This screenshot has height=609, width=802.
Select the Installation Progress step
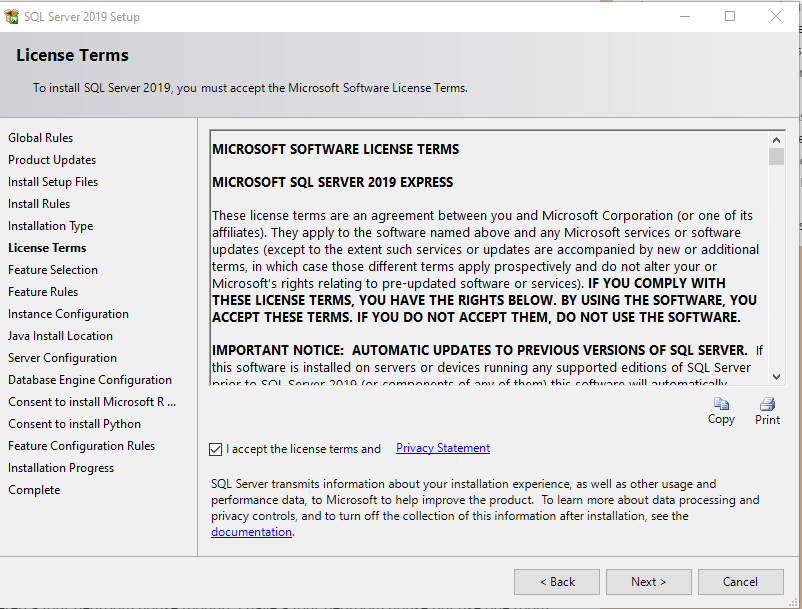click(61, 467)
